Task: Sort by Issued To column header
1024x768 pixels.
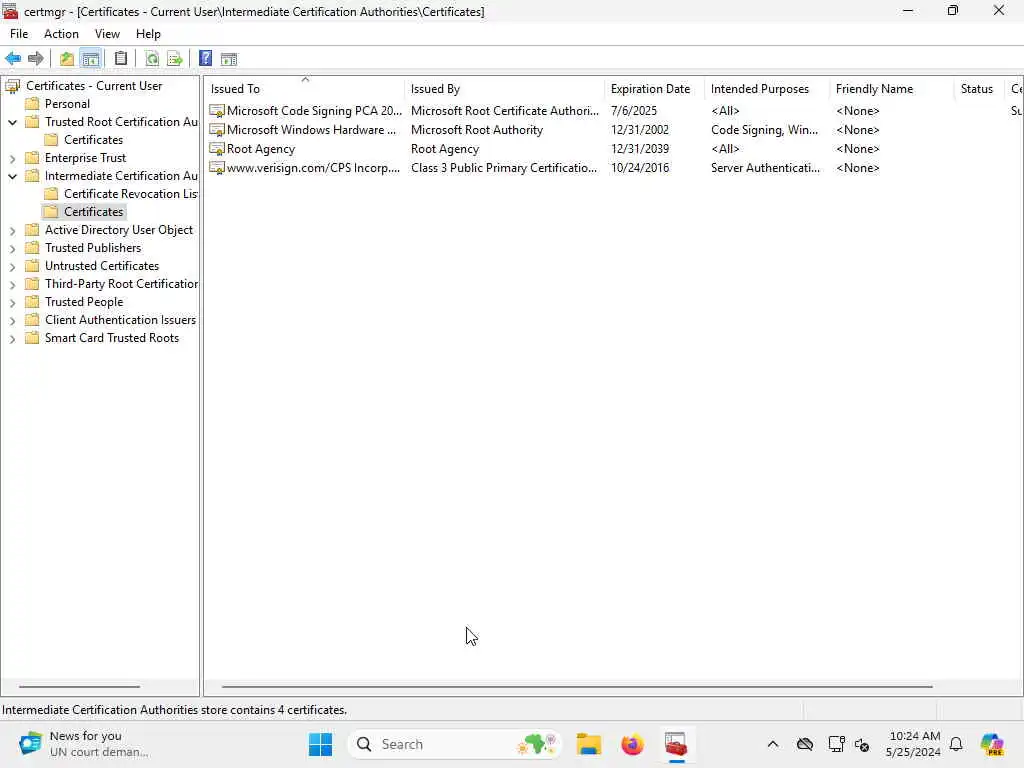Action: 304,89
